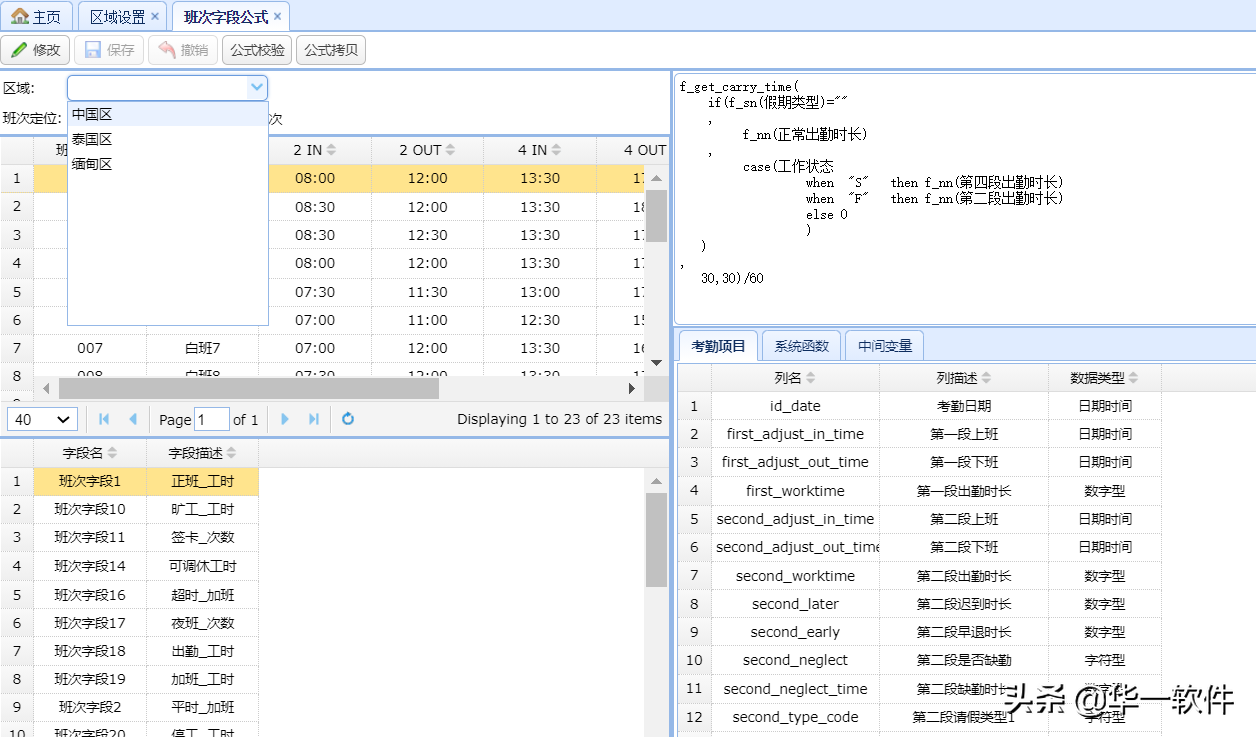Select the first_adjust_out_time row
1256x737 pixels.
[x=919, y=462]
